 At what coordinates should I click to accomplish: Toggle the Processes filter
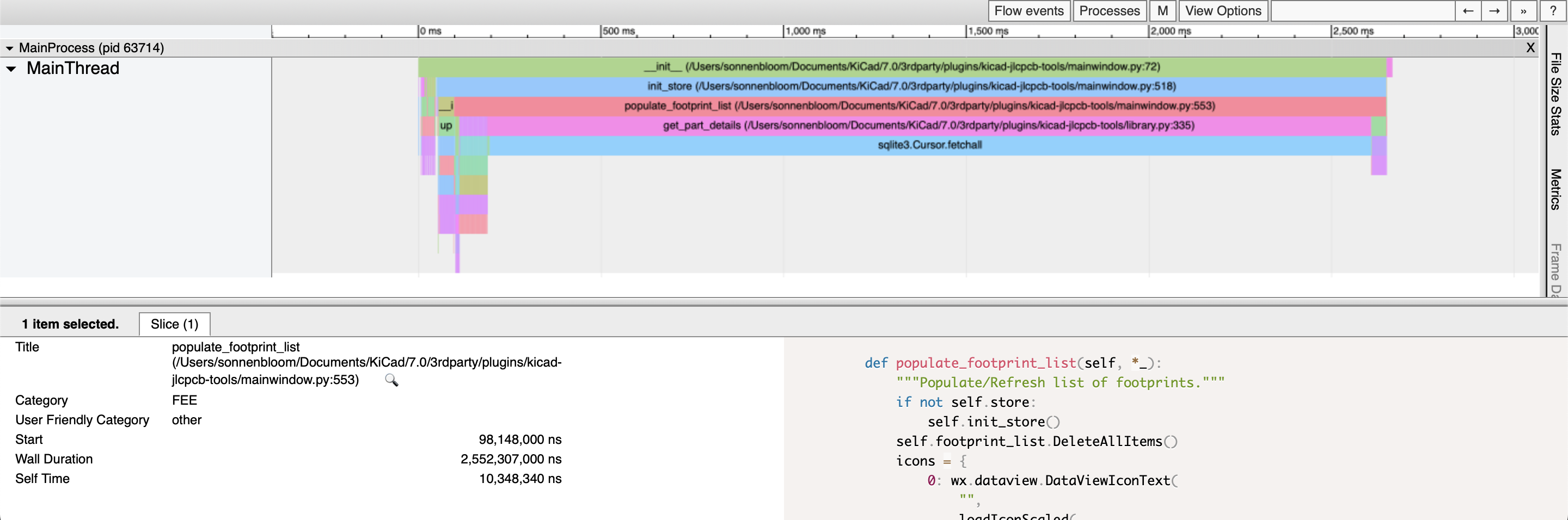tap(1109, 10)
